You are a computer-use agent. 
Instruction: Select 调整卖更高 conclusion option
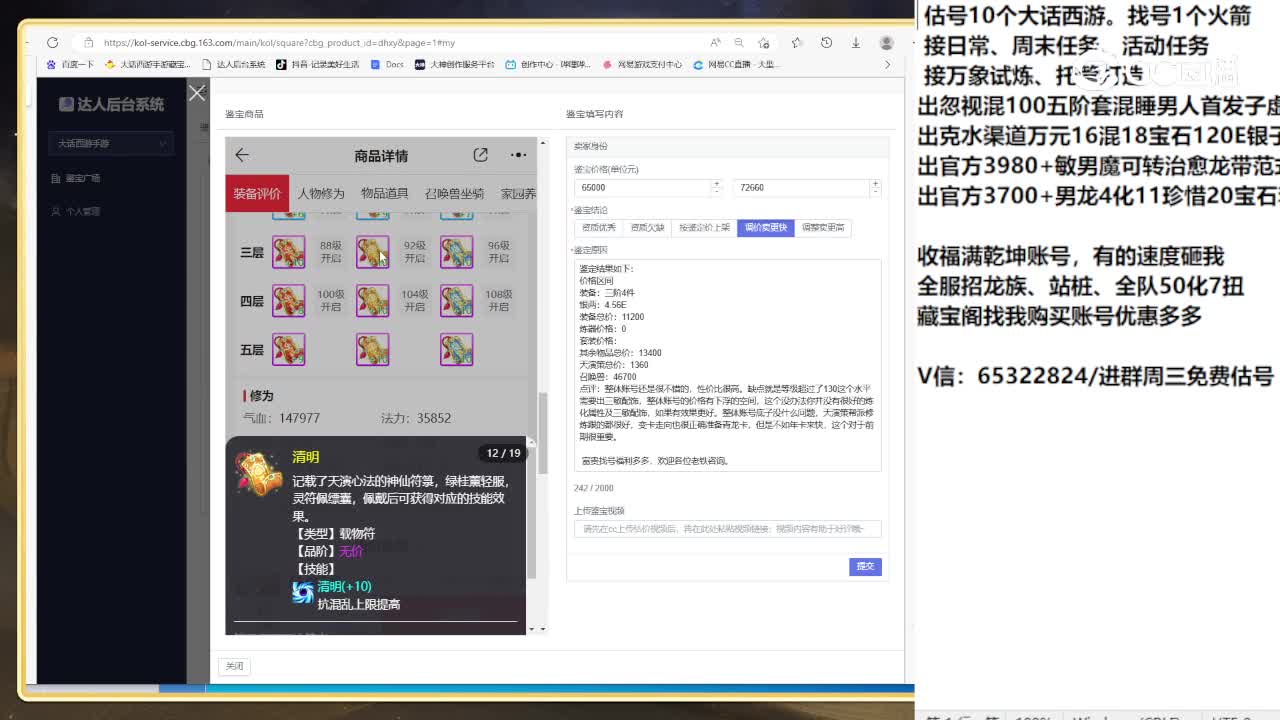pos(823,228)
